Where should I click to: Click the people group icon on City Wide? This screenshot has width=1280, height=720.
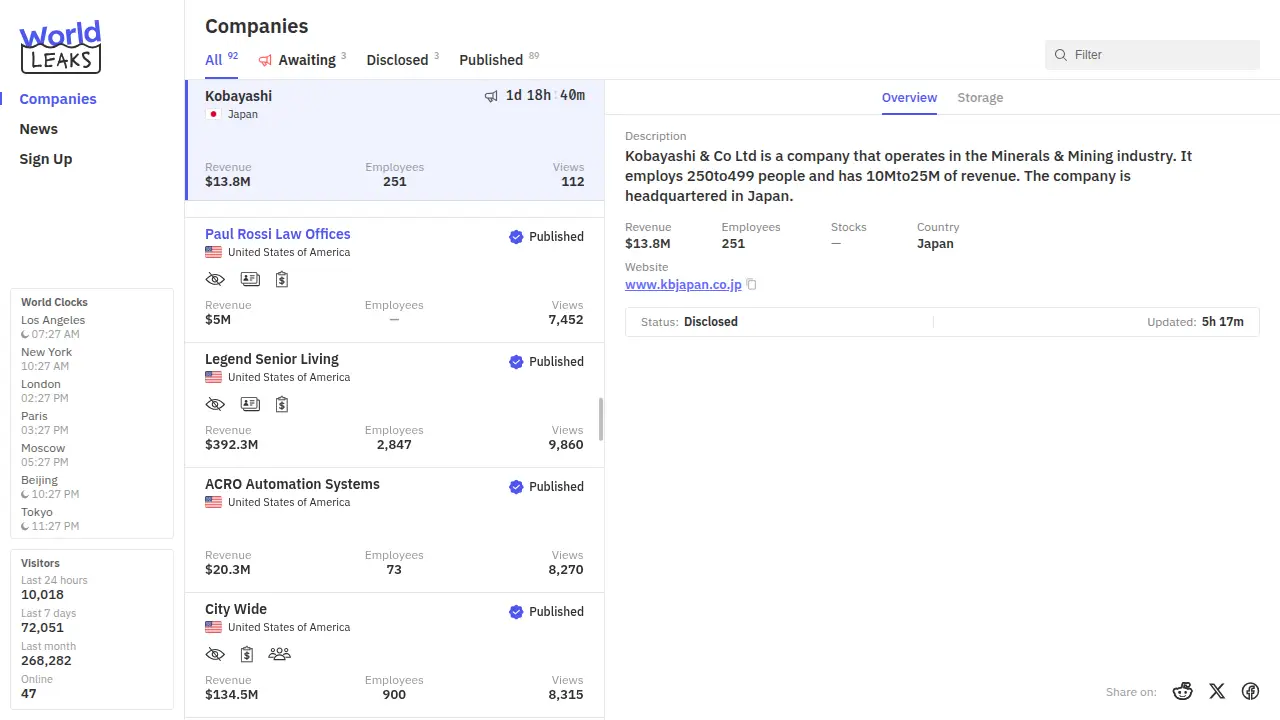pyautogui.click(x=279, y=654)
